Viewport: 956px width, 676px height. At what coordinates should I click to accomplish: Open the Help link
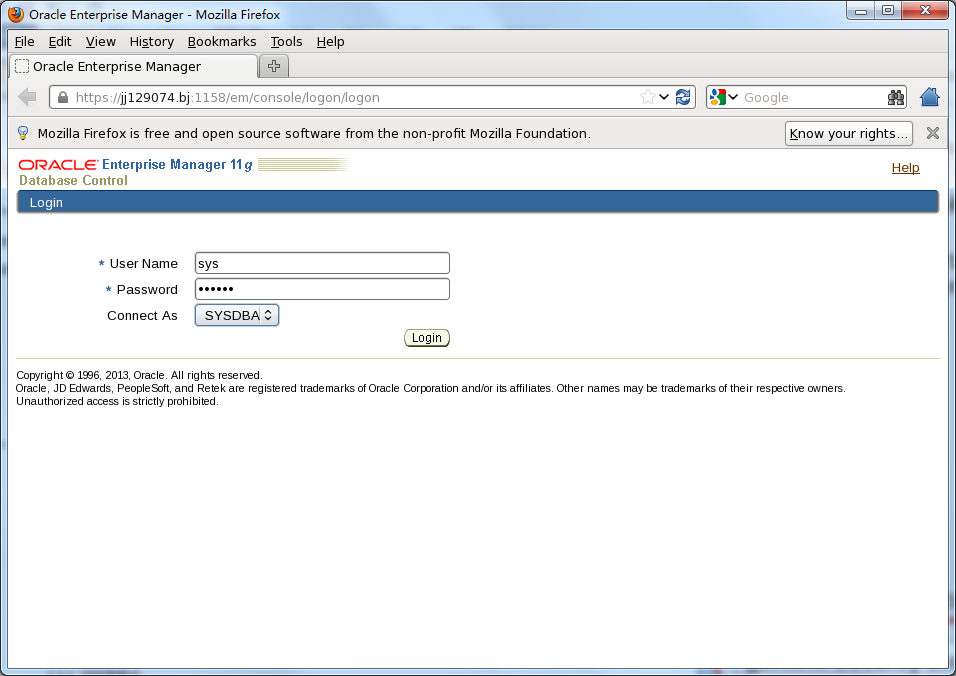(x=905, y=167)
